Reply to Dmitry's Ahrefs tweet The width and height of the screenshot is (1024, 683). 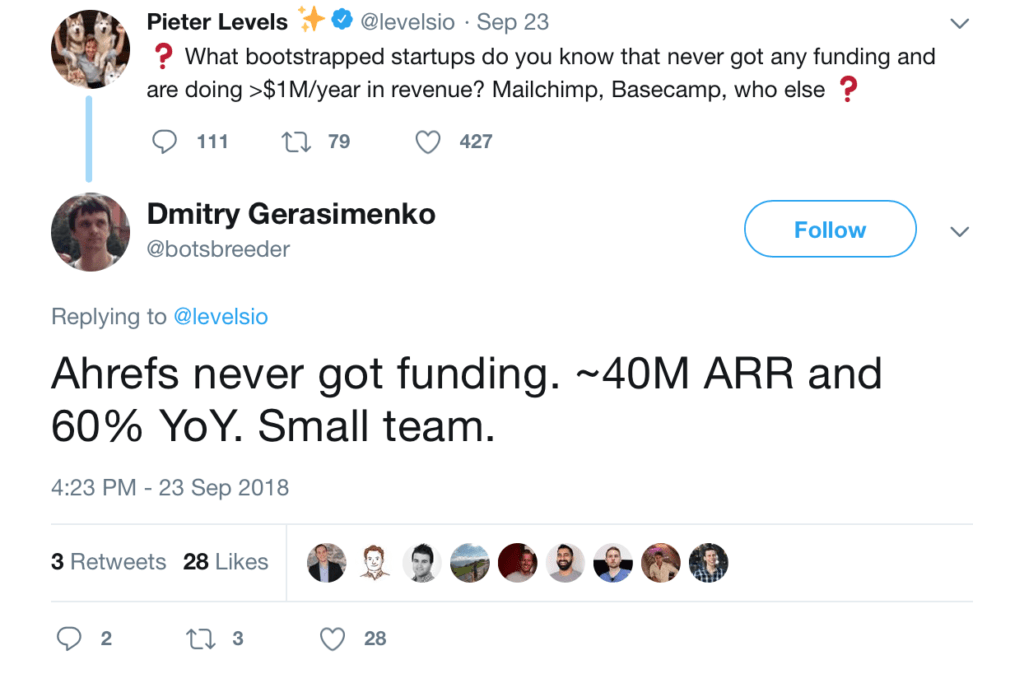(x=69, y=638)
